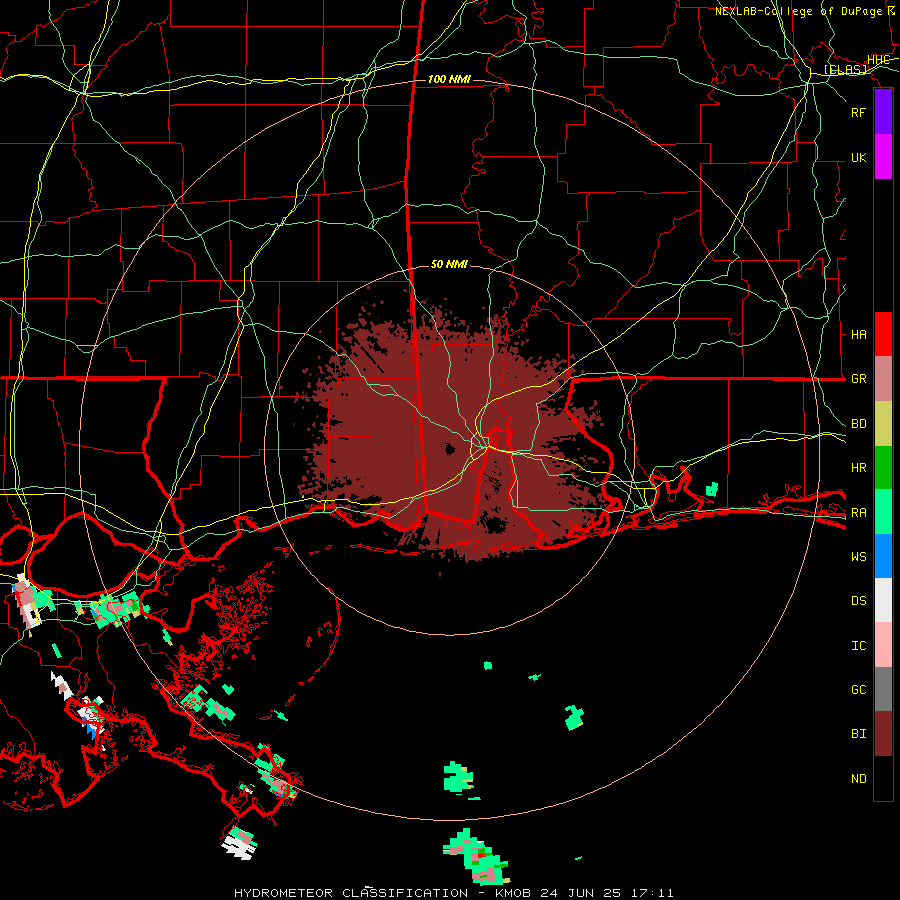This screenshot has width=900, height=900.
Task: Click the "HHC" product code text
Action: (x=878, y=59)
